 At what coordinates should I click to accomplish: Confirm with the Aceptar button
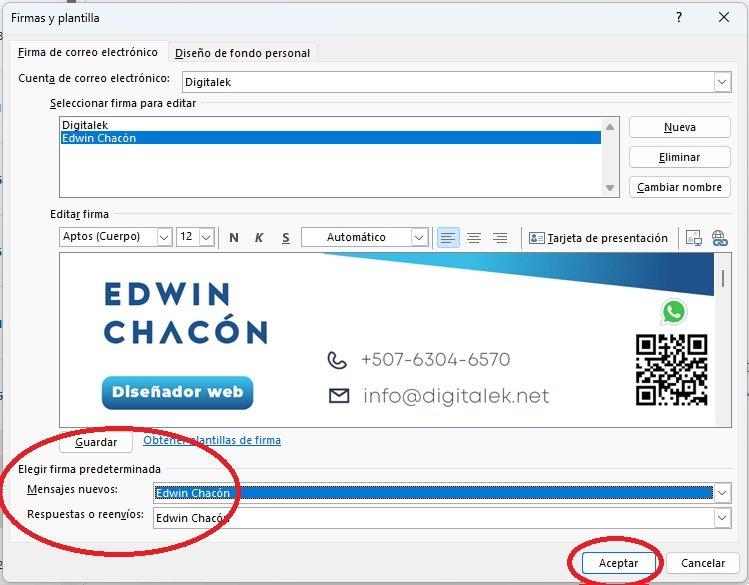click(x=618, y=563)
